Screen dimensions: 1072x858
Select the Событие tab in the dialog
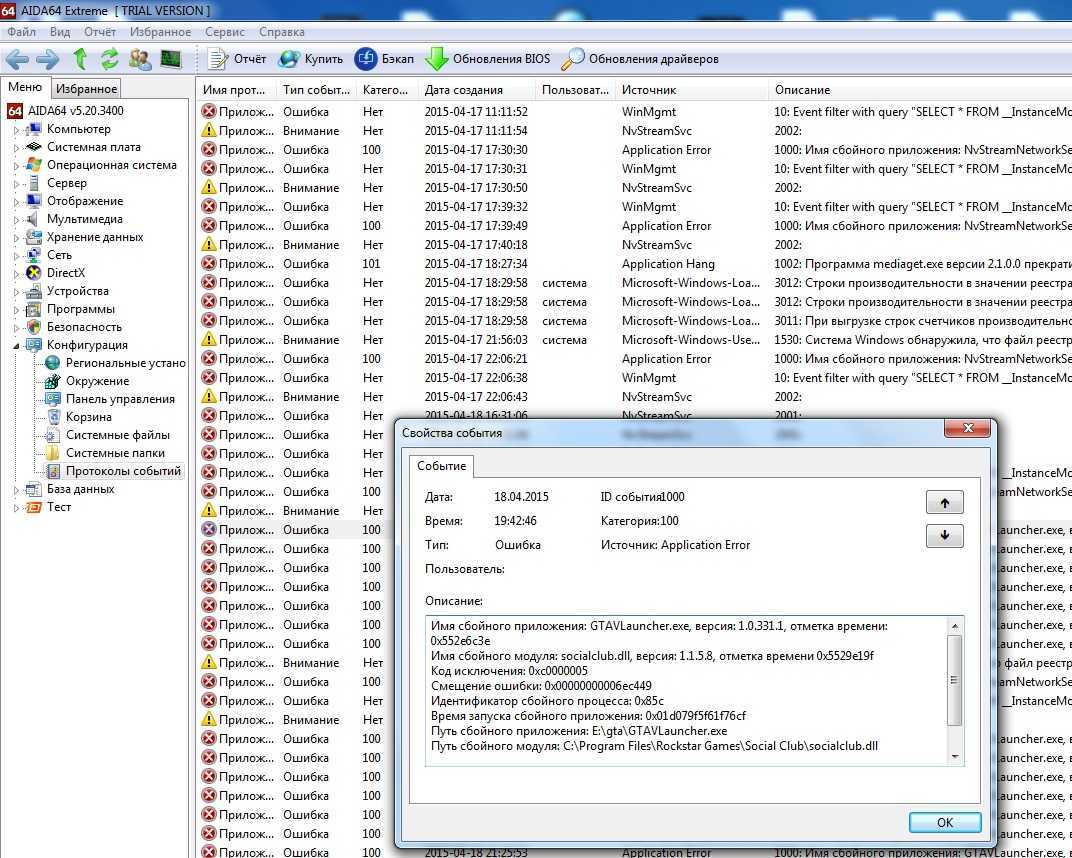point(442,466)
